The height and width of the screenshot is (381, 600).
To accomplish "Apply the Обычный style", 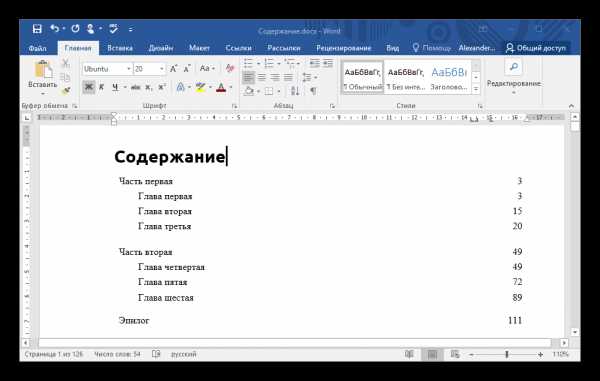I will [362, 78].
